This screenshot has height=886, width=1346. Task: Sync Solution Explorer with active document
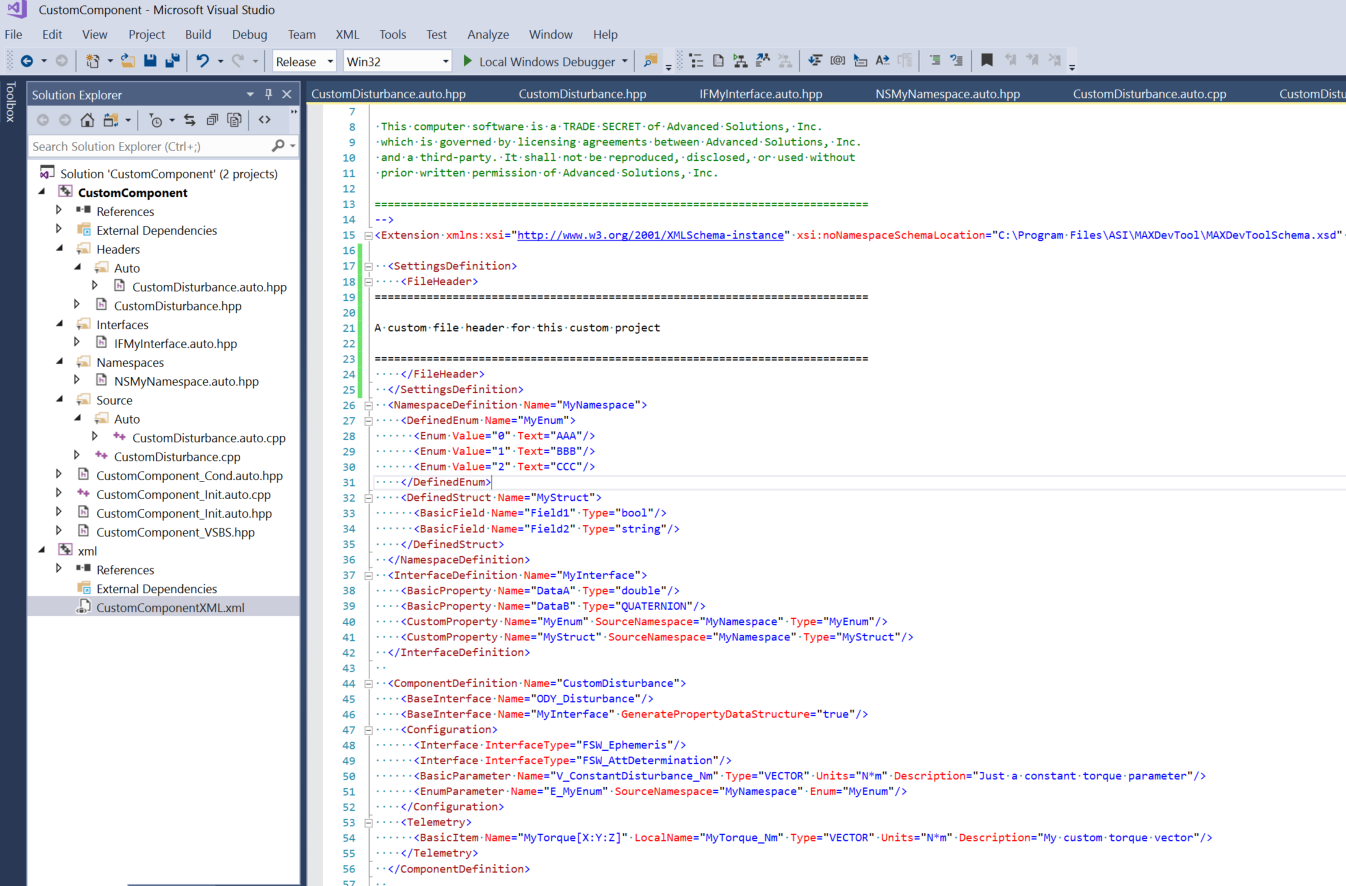(189, 118)
